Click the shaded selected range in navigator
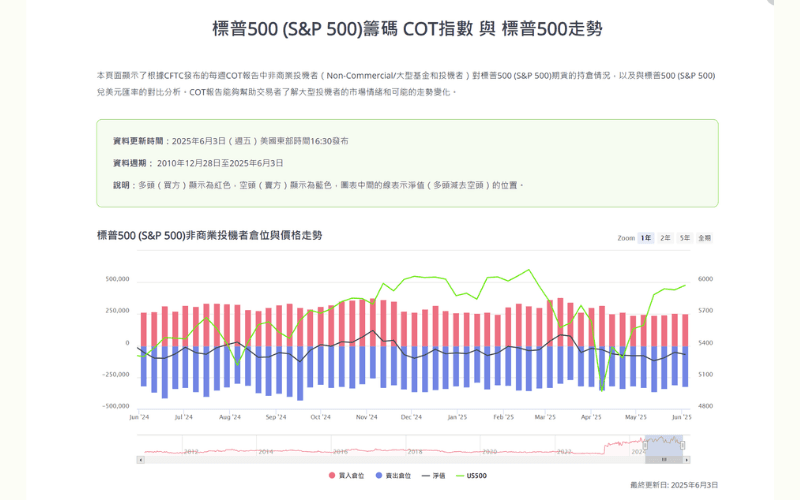The image size is (800, 500). click(664, 445)
